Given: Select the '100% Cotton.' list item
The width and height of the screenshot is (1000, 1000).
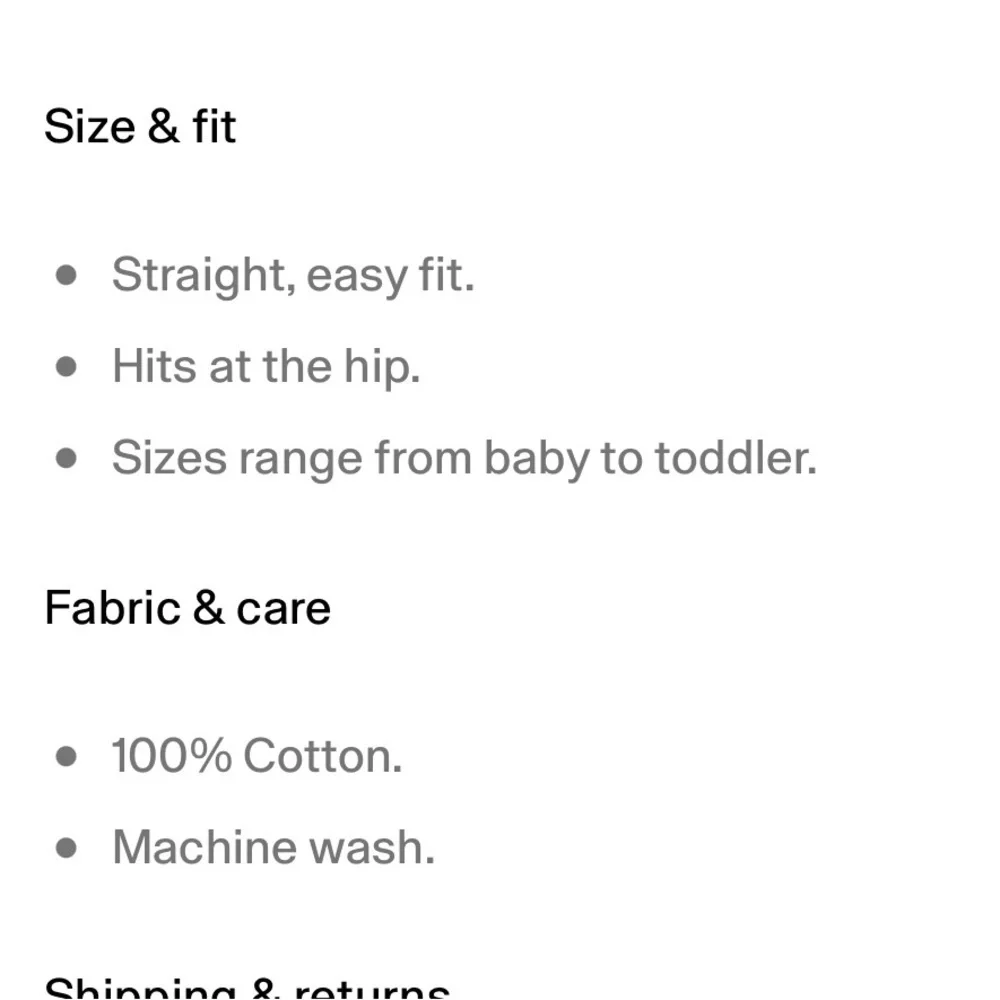Looking at the screenshot, I should [x=257, y=756].
